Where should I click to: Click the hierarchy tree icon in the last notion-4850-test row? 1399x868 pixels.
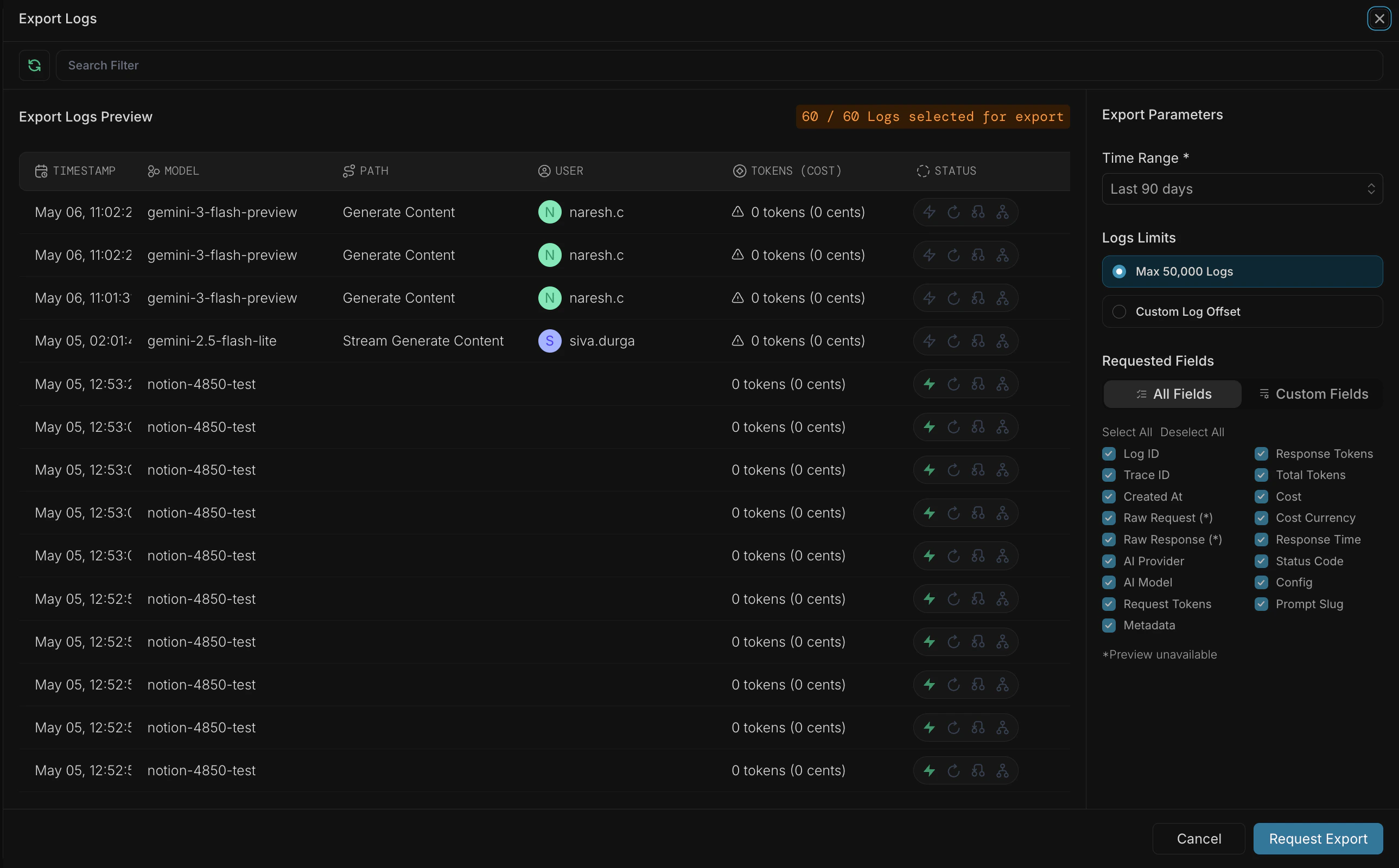[x=1002, y=770]
